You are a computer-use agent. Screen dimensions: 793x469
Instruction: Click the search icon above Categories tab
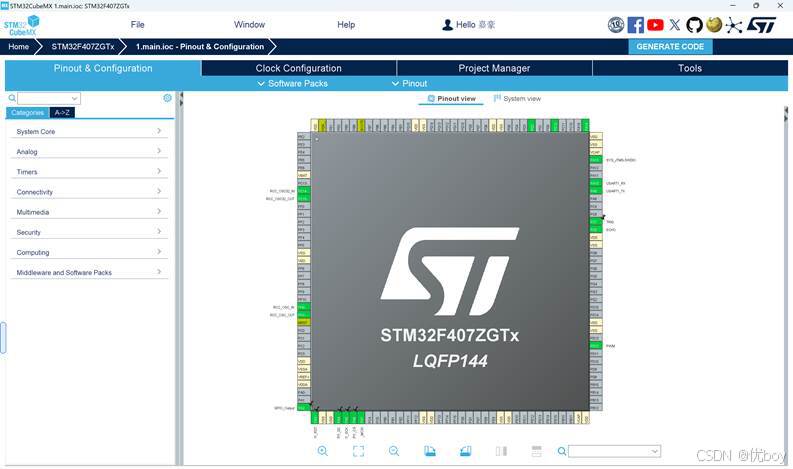pos(12,98)
